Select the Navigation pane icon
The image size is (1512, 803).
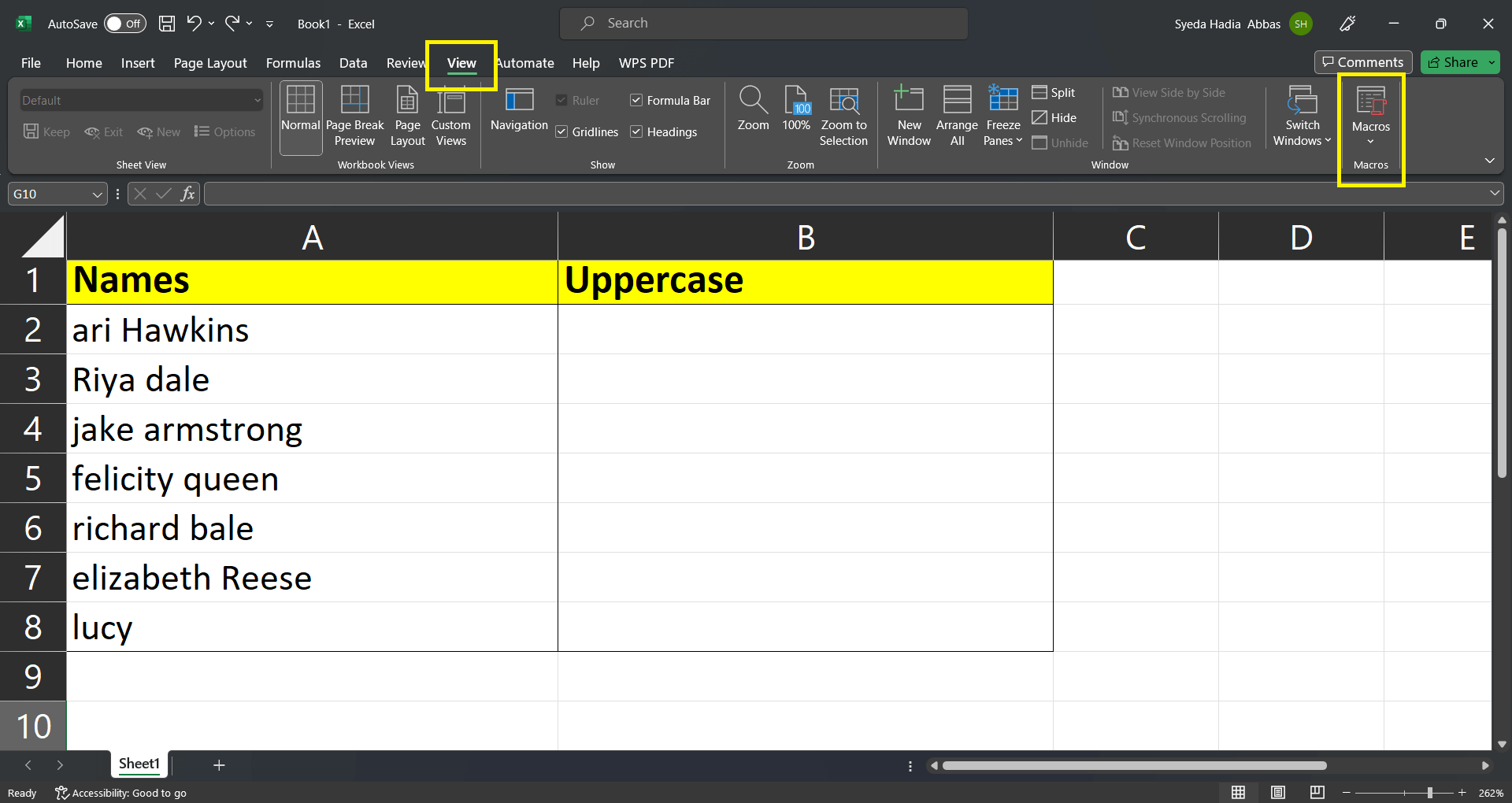pos(519,101)
